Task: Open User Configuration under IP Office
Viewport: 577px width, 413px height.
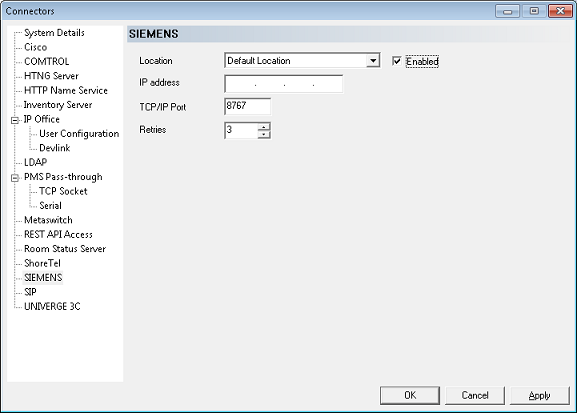Action: (79, 134)
